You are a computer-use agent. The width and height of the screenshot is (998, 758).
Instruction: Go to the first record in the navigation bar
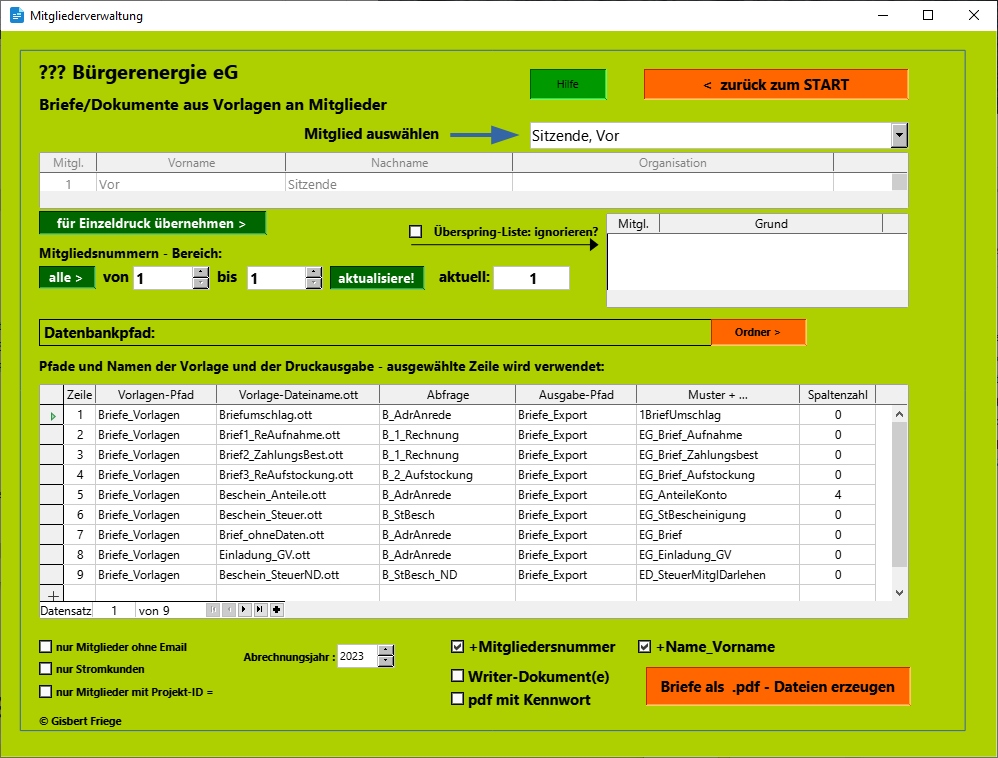[x=213, y=610]
